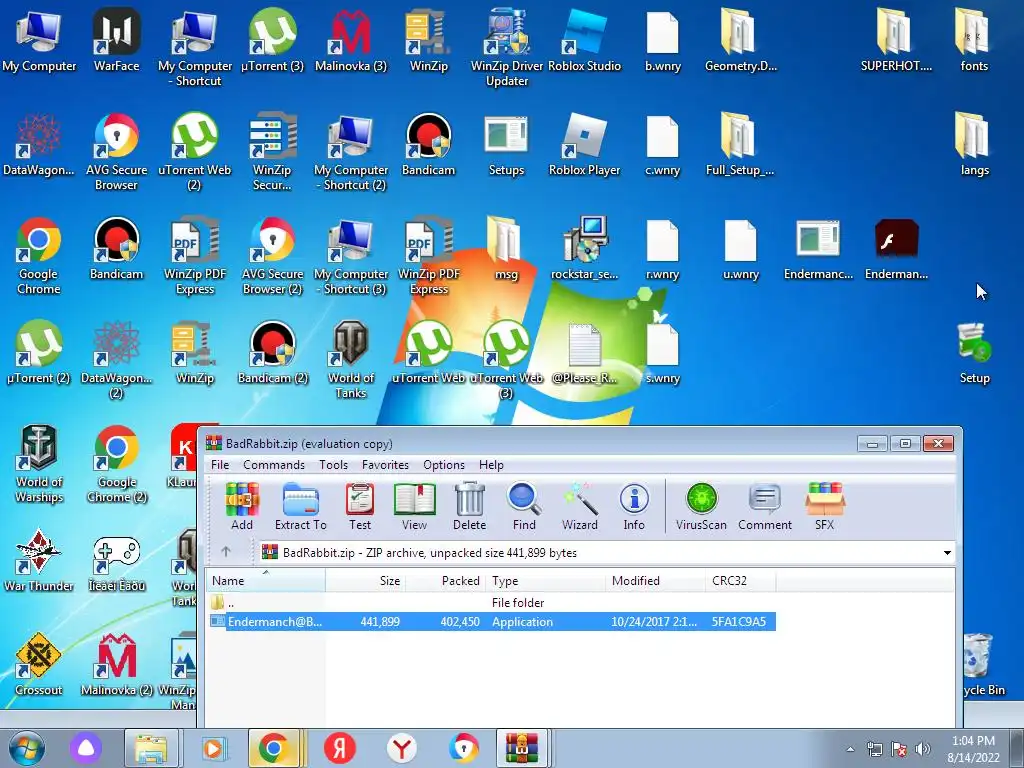Select the @Please_R... text file
Image resolution: width=1024 pixels, height=768 pixels.
tap(584, 353)
